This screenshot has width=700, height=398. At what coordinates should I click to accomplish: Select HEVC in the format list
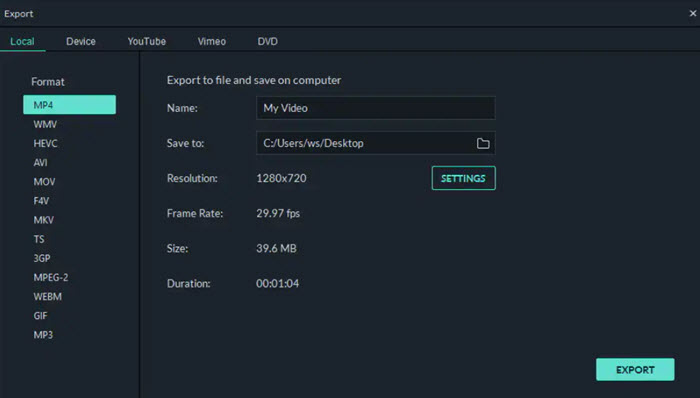[x=46, y=144]
